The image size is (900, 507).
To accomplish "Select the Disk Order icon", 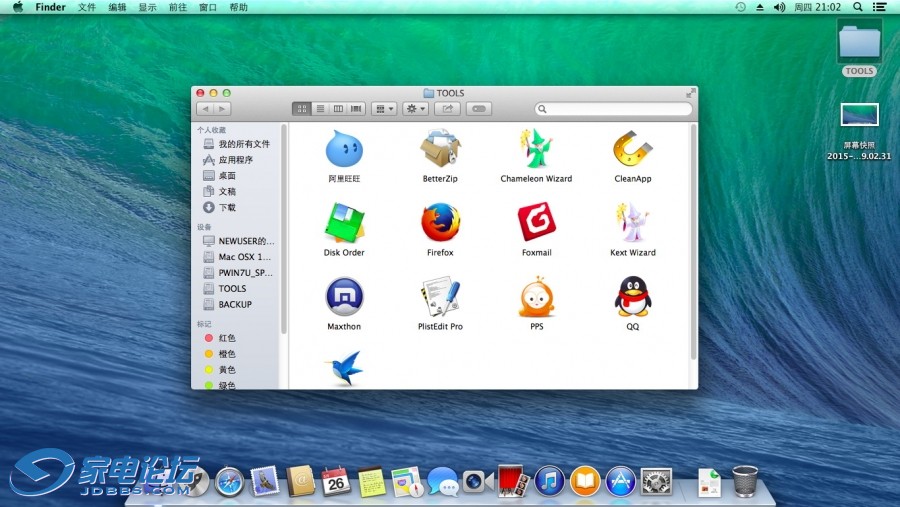I will click(344, 222).
